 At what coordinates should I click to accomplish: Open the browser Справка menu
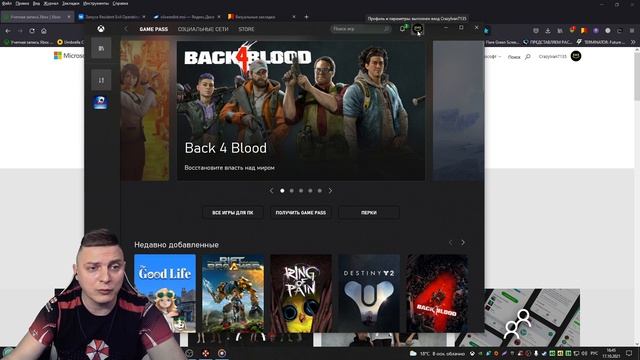[120, 3]
